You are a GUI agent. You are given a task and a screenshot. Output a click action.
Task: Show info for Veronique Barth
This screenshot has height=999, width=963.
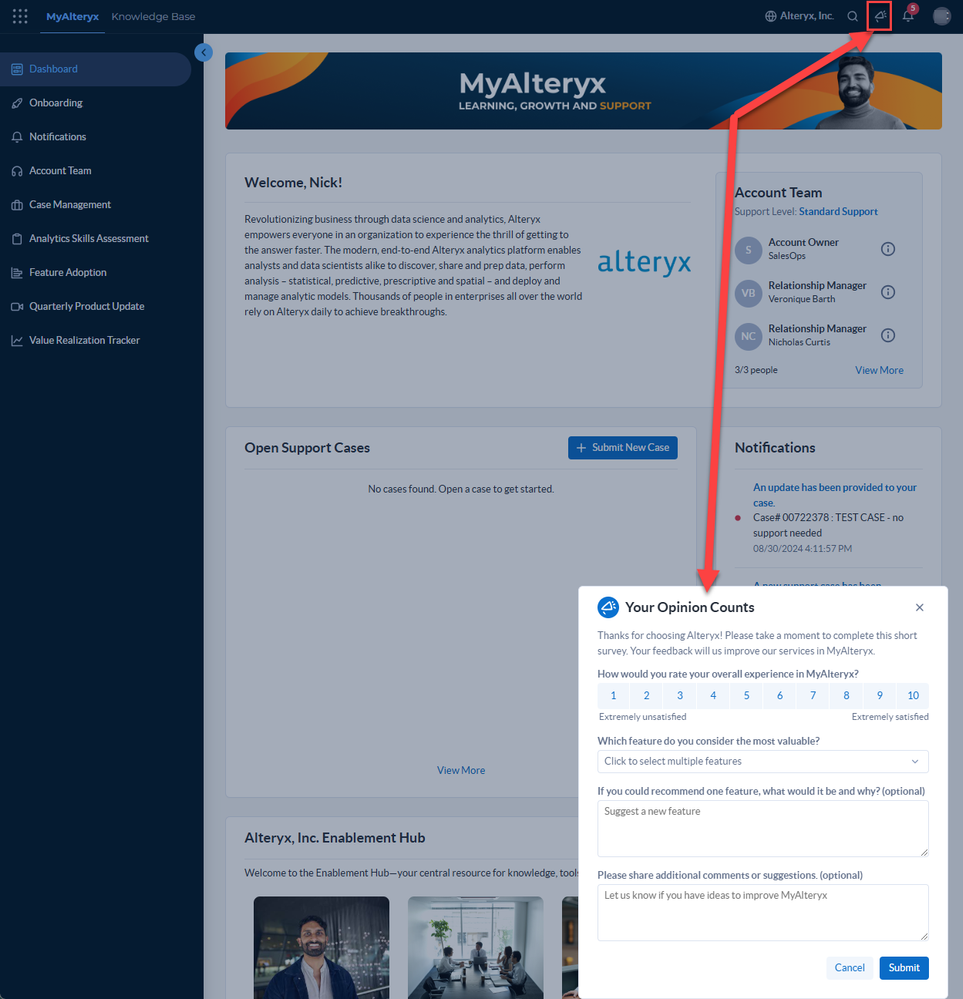tap(888, 292)
